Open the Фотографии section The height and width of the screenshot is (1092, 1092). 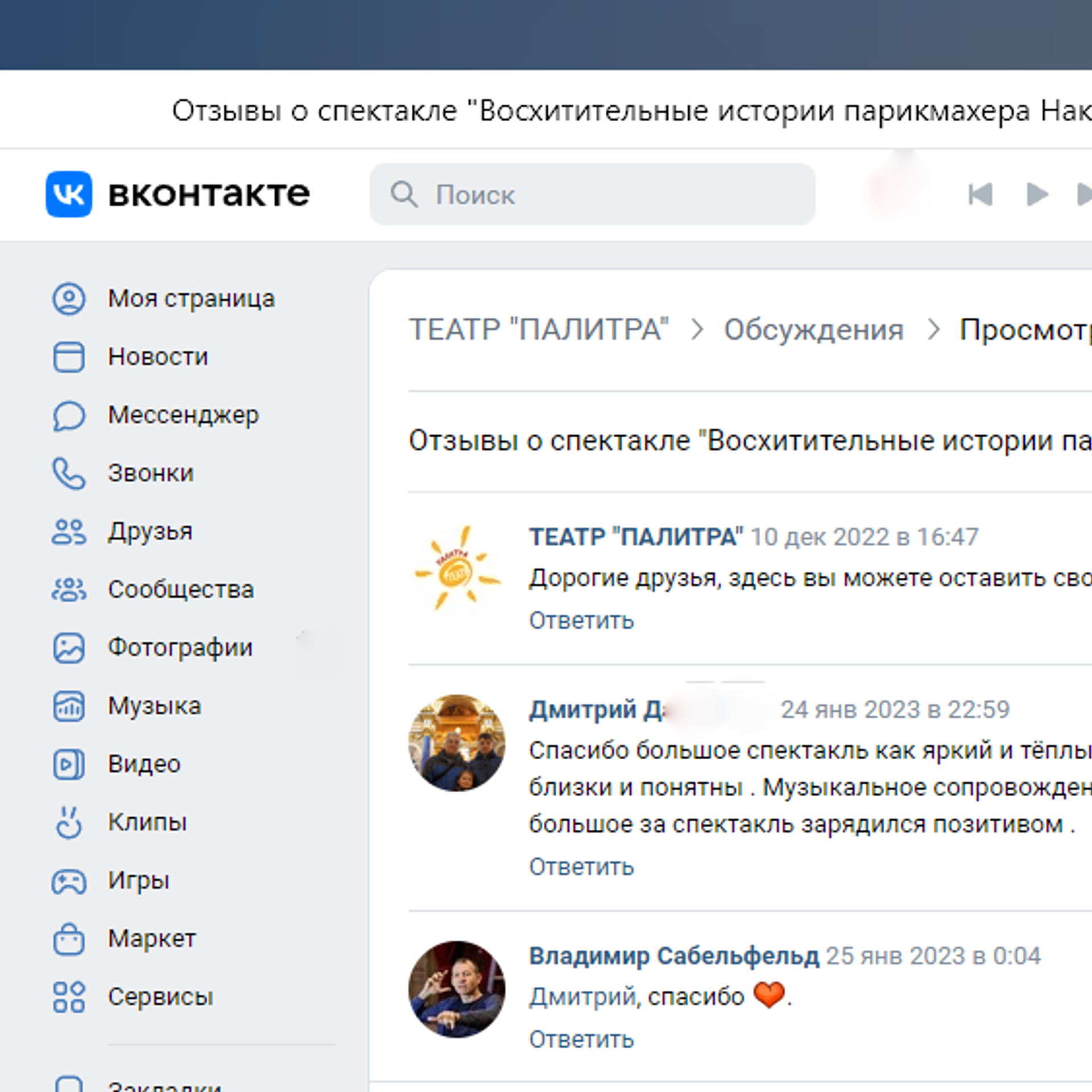pos(179,648)
